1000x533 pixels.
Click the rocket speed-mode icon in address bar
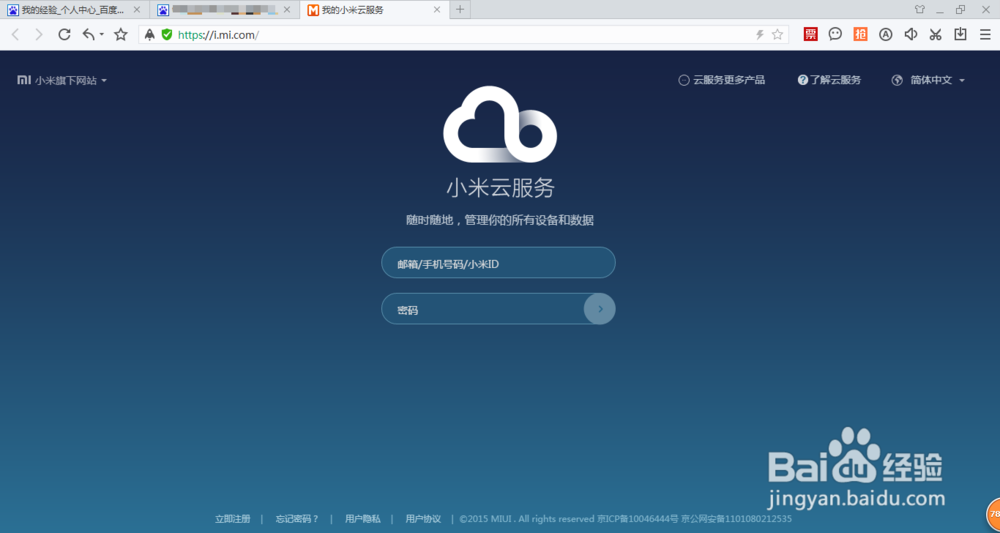point(149,34)
